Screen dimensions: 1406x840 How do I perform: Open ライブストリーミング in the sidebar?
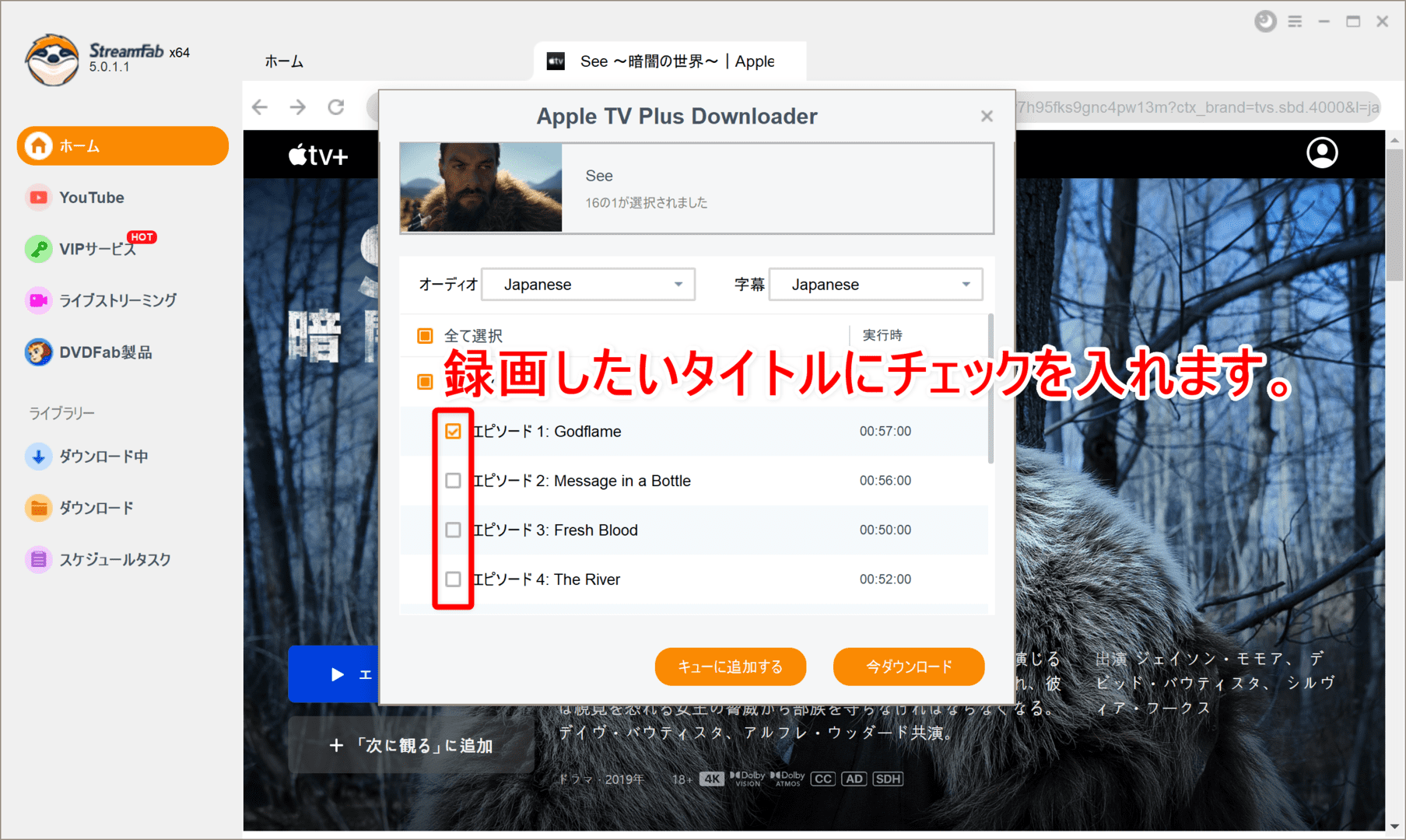(117, 300)
